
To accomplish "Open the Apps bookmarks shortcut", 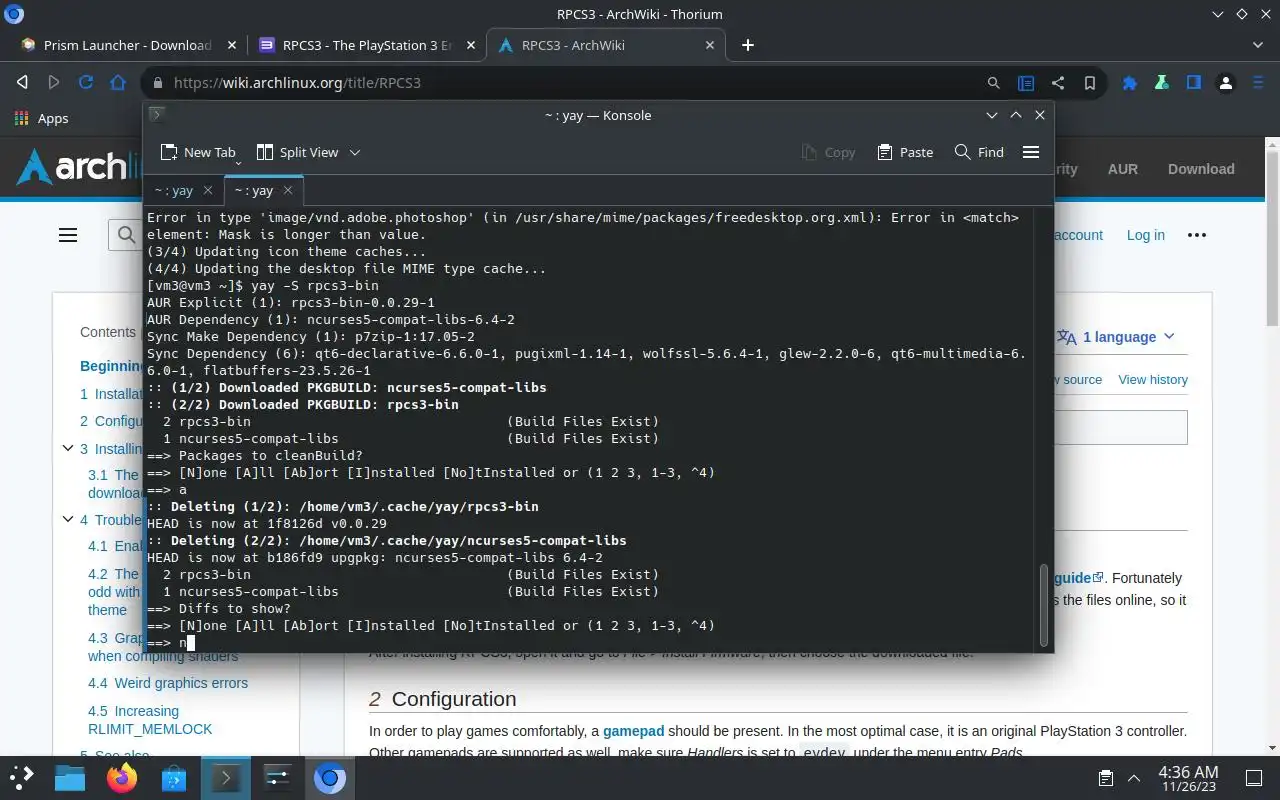I will coord(41,118).
